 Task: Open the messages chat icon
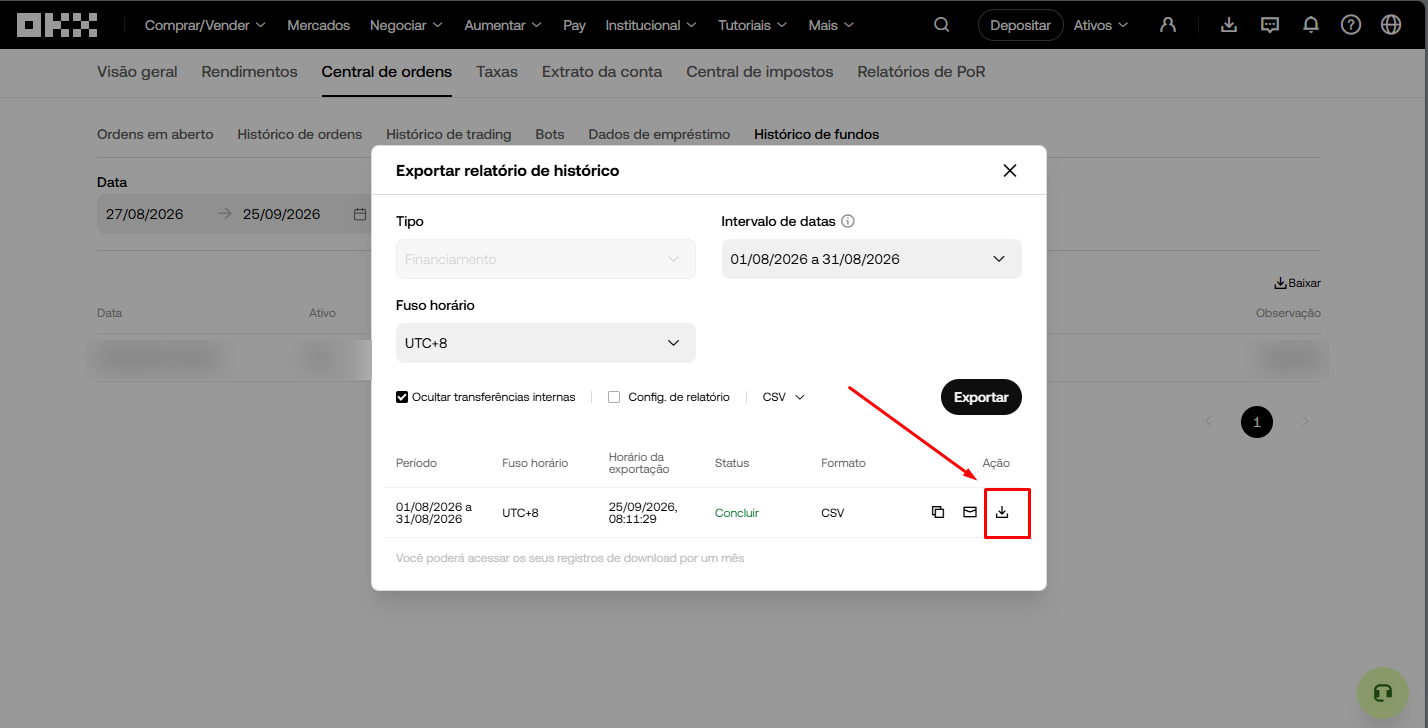[x=1270, y=25]
